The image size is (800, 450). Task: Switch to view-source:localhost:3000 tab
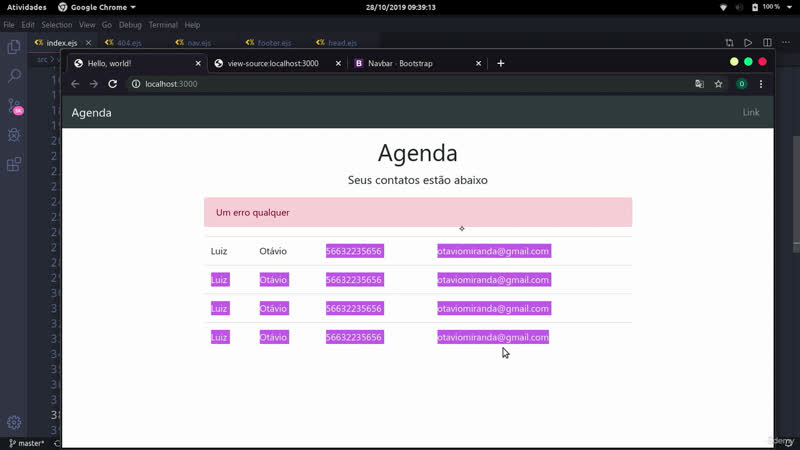point(272,63)
